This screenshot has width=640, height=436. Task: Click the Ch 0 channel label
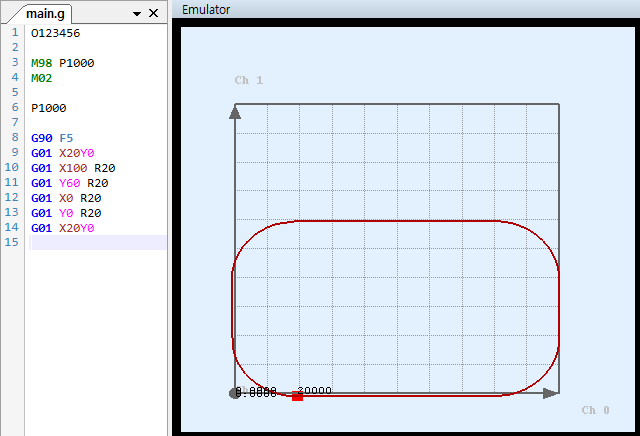[x=596, y=410]
